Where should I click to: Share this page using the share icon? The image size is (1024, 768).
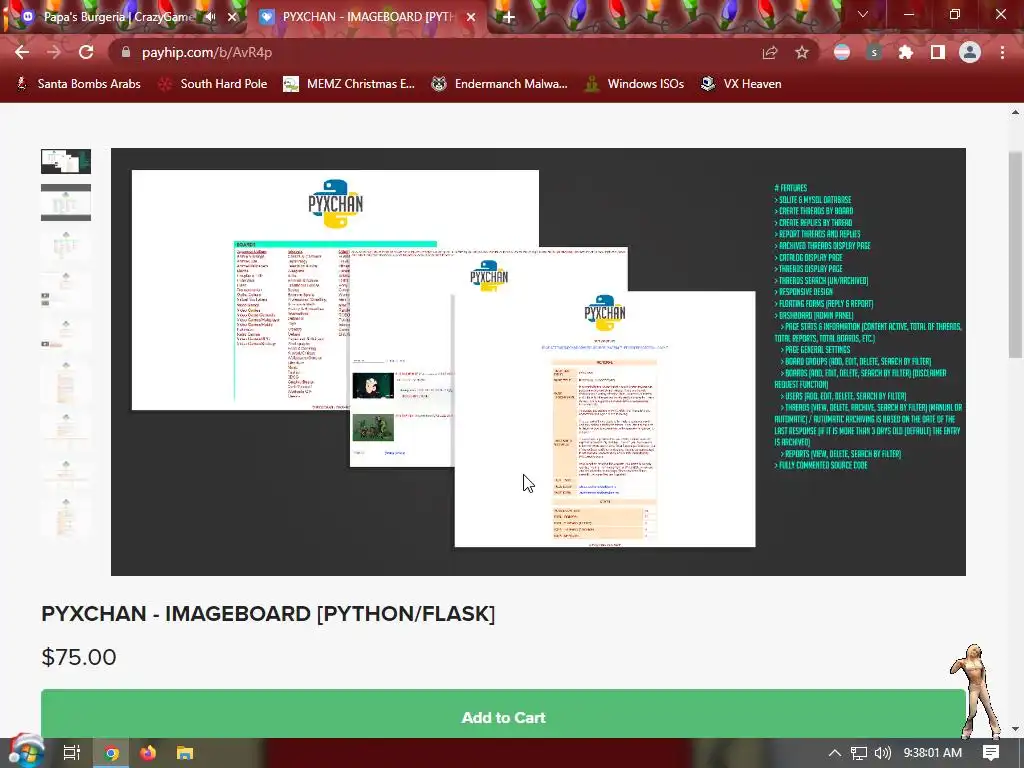(x=770, y=52)
